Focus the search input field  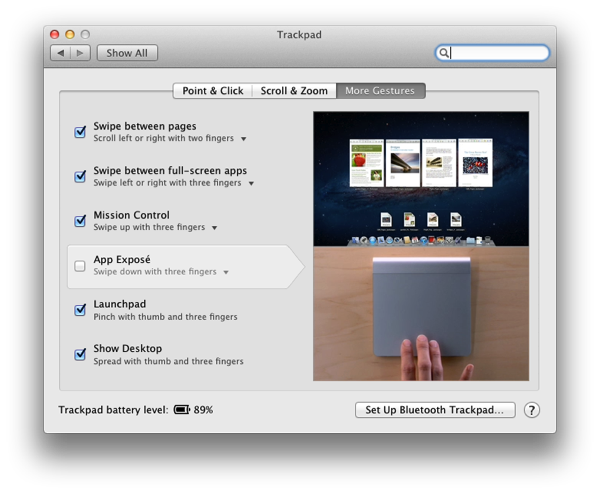click(492, 53)
